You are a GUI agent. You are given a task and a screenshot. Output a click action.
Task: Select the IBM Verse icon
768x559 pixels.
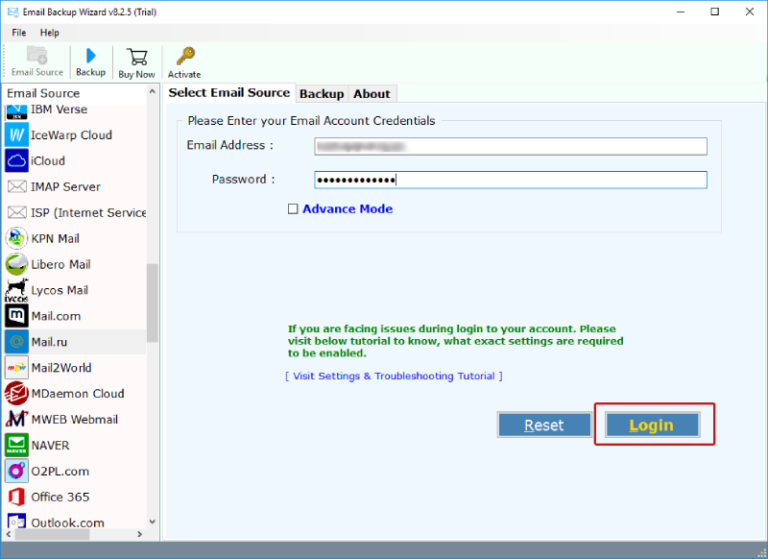pyautogui.click(x=17, y=111)
